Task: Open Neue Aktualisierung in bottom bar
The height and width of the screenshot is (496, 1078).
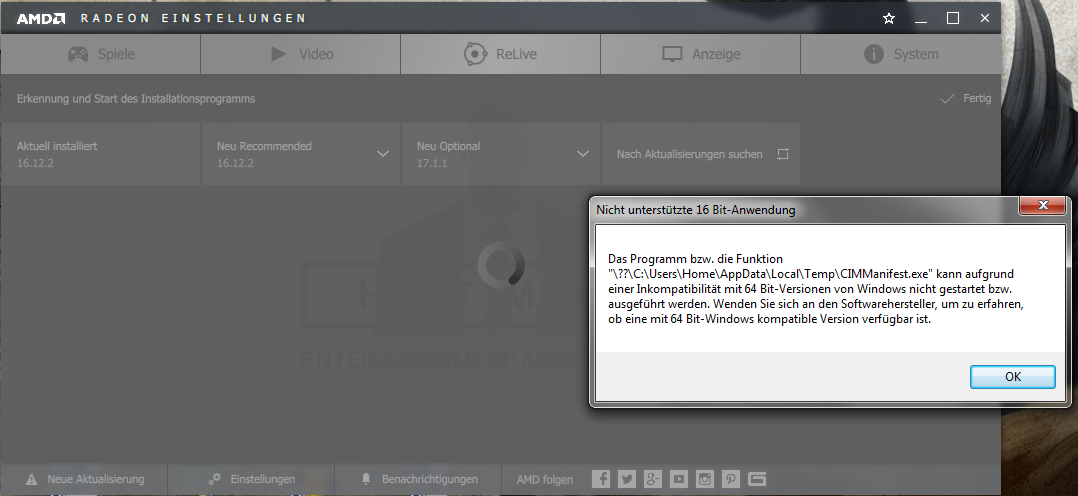Action: point(85,479)
